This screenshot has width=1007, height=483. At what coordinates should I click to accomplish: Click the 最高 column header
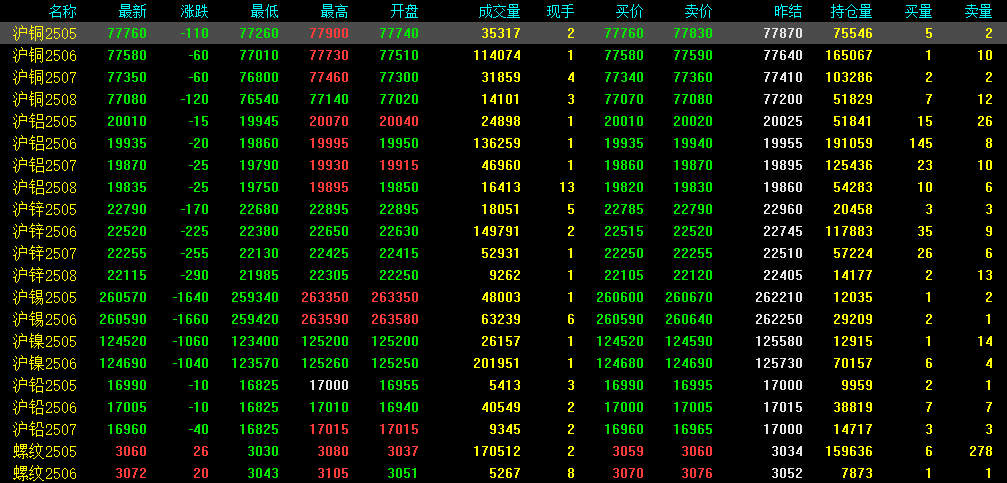tap(335, 11)
